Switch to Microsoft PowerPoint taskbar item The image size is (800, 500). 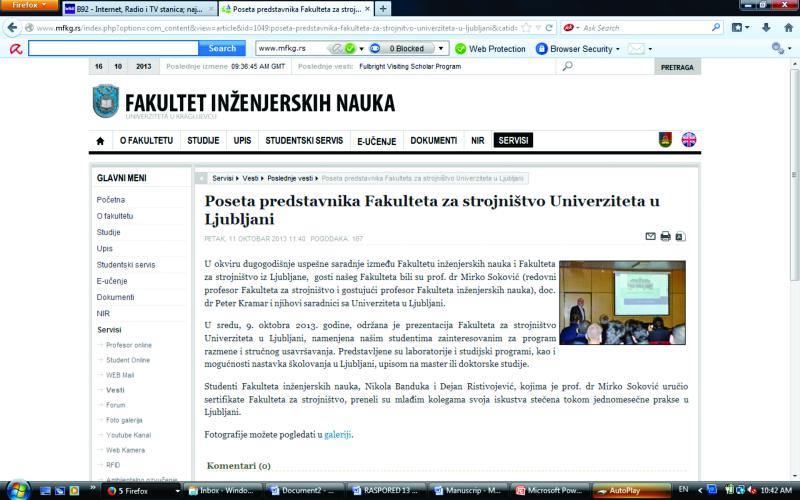click(548, 491)
